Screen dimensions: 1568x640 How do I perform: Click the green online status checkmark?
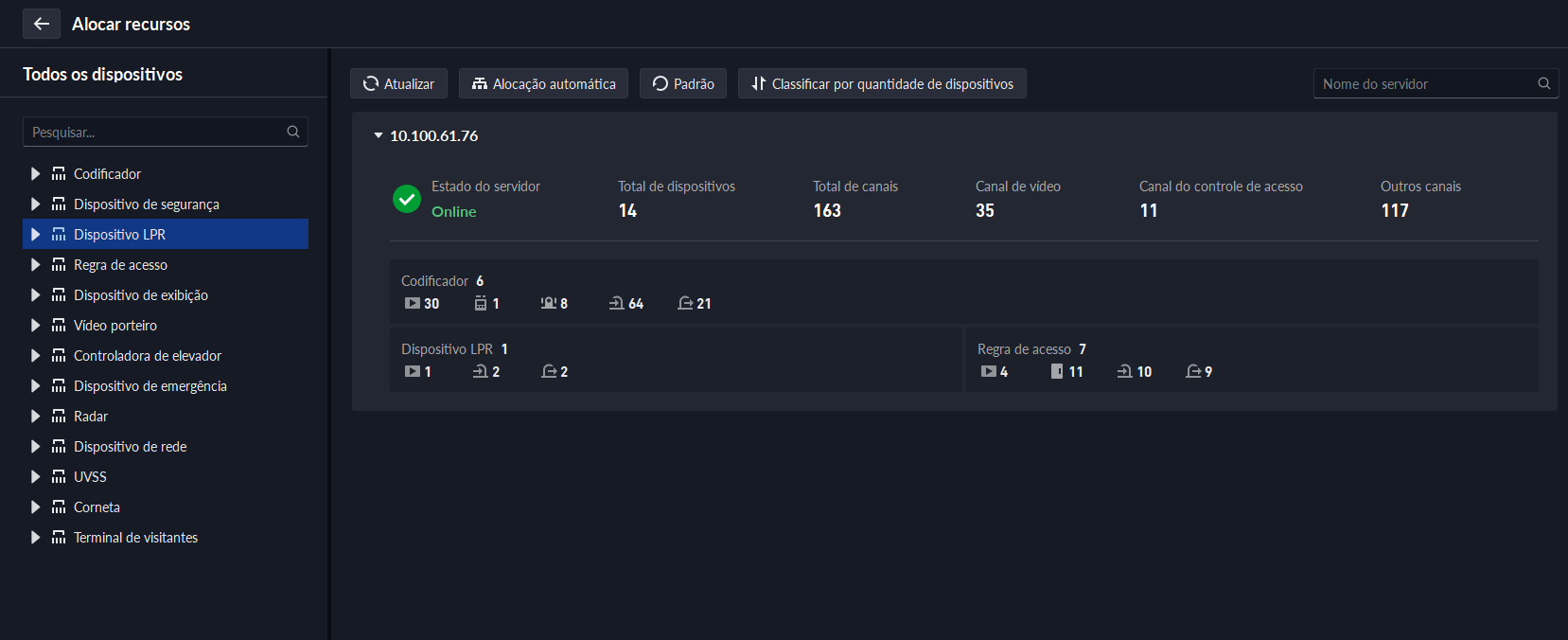coord(407,199)
